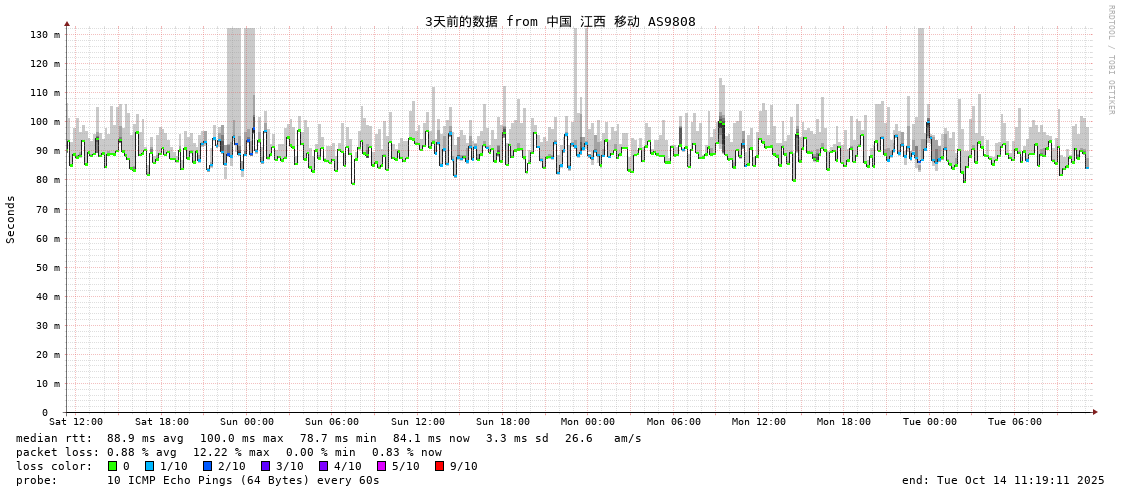The image size is (1121, 494).
Task: Select the dark blue 2/10 loss square
Action: tap(207, 466)
